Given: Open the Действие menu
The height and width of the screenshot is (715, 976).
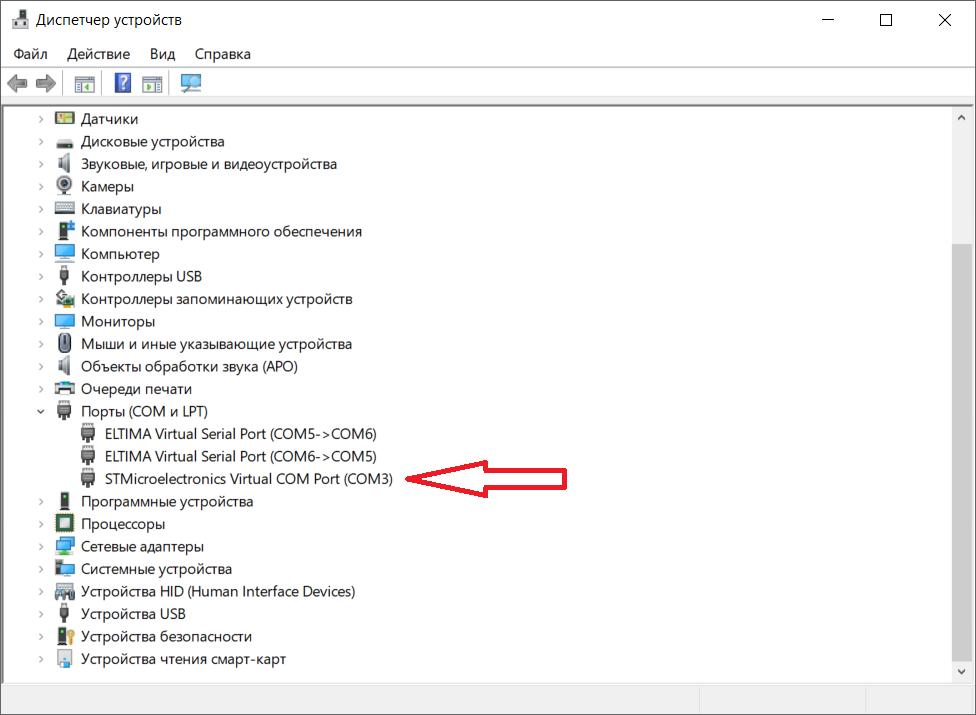Looking at the screenshot, I should 99,54.
